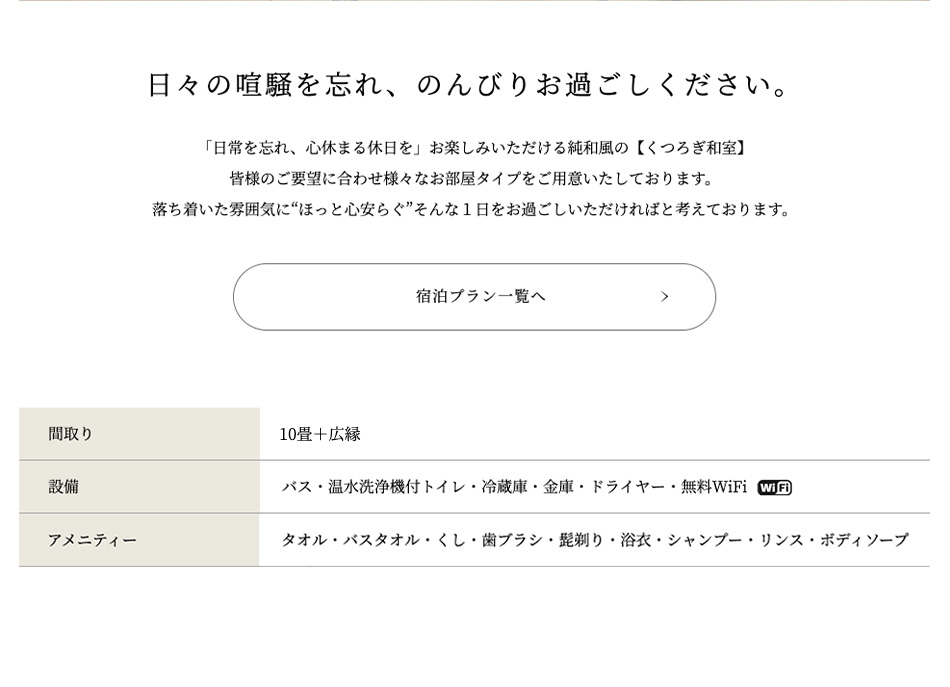Viewport: 950px width, 687px height.
Task: Click the 浴衣 amenity text
Action: pos(636,540)
